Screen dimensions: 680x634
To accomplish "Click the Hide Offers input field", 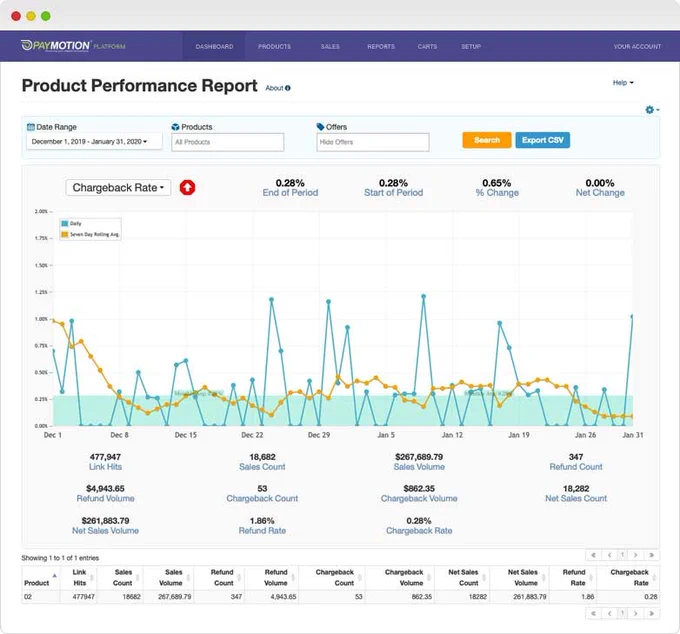I will click(373, 142).
